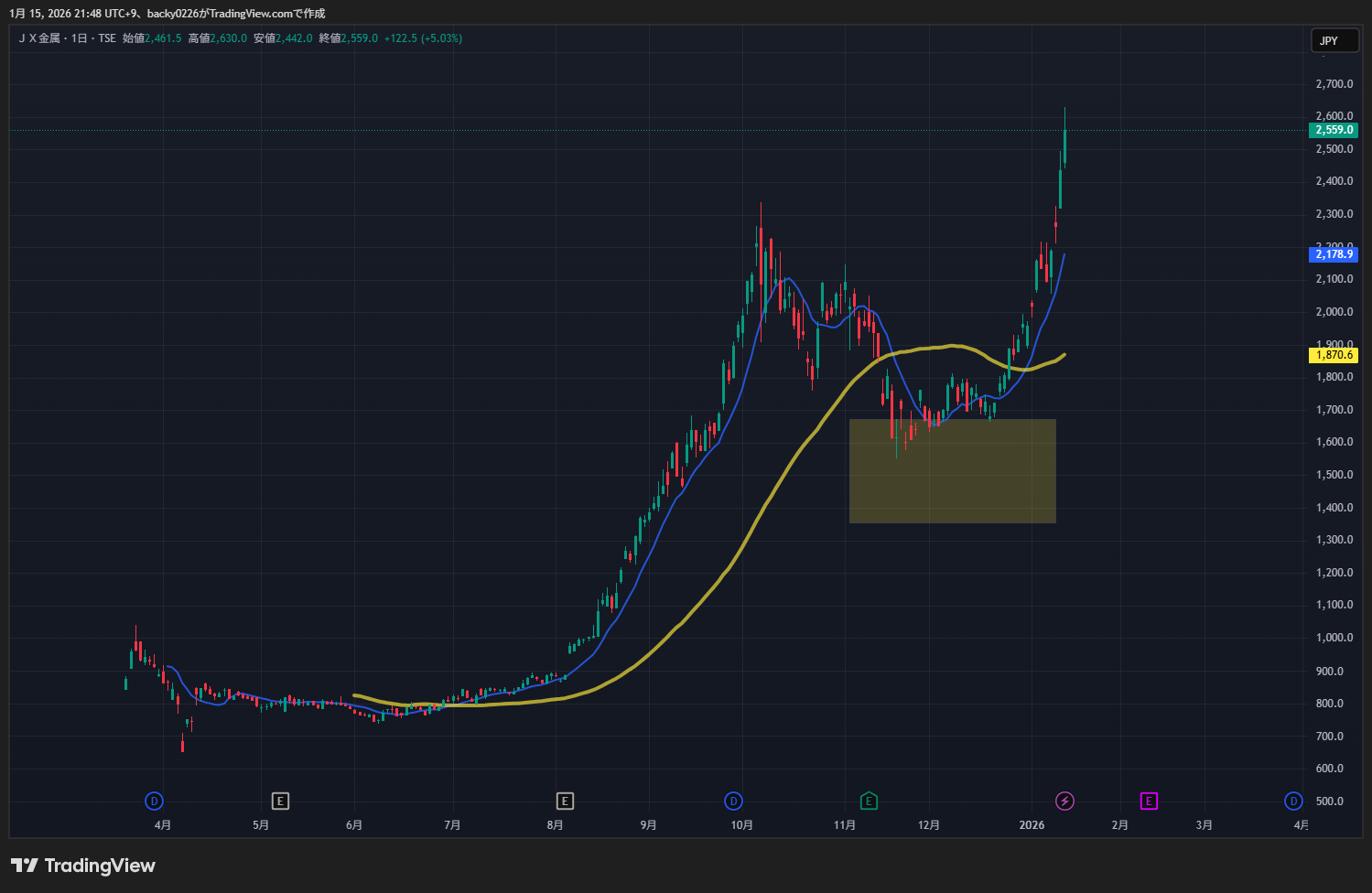
Task: Click the +122.5 (+5.03%) change value
Action: pos(423,38)
